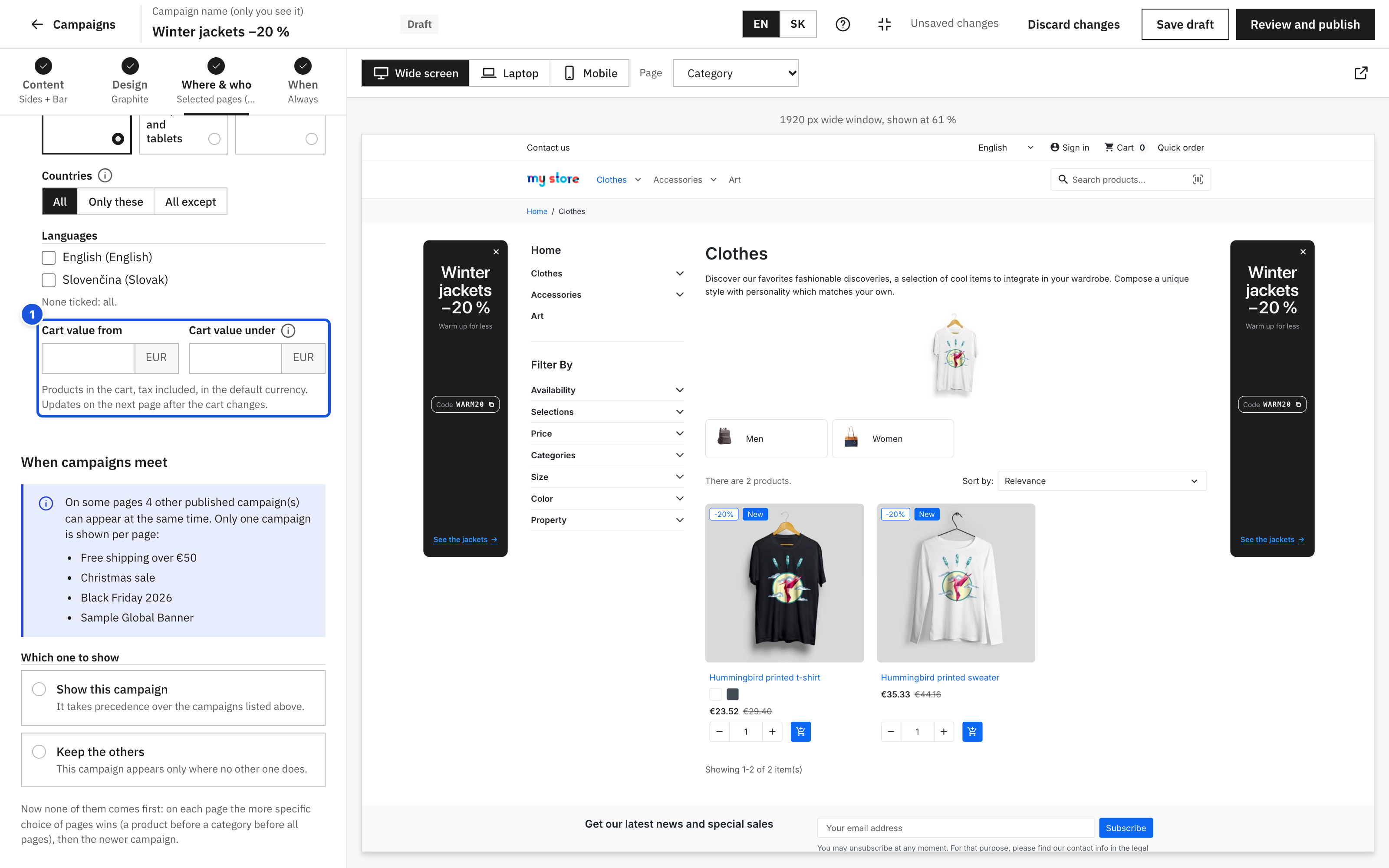Click the collapse fullscreen arrows icon
1389x868 pixels.
(x=885, y=24)
